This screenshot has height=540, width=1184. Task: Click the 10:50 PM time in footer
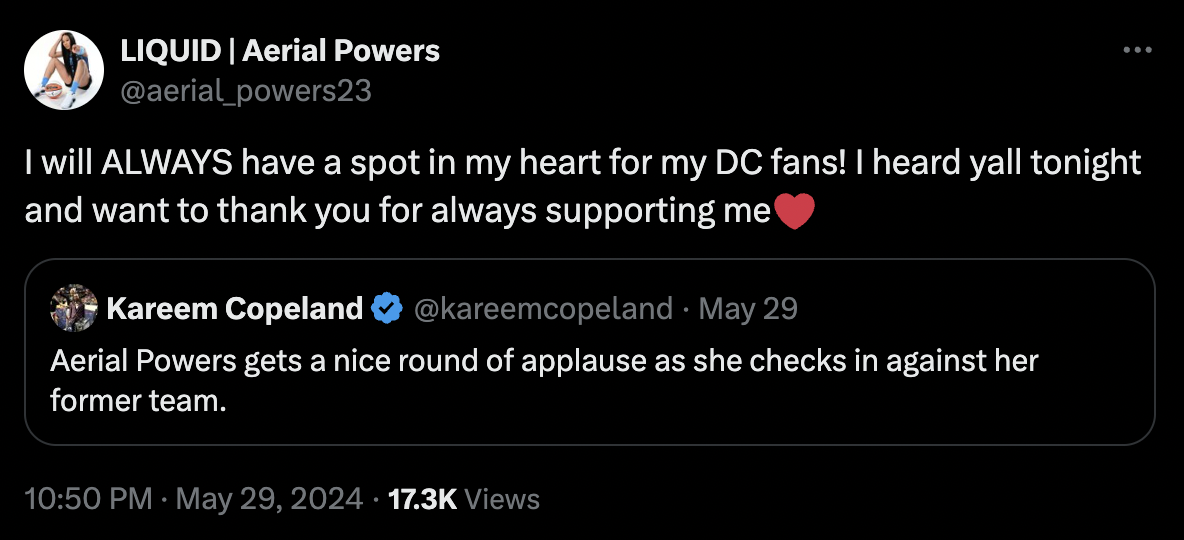(x=88, y=498)
